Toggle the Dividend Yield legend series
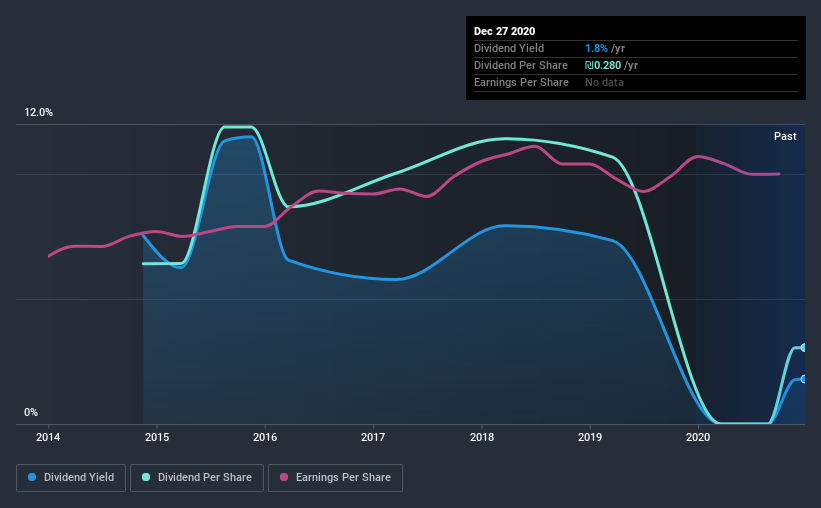Viewport: 821px width, 508px height. click(x=71, y=478)
